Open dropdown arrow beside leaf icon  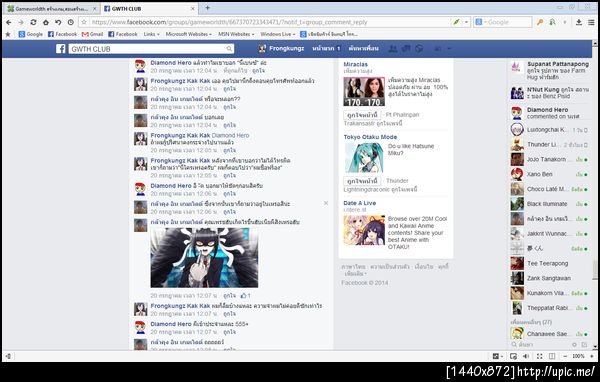click(x=466, y=22)
